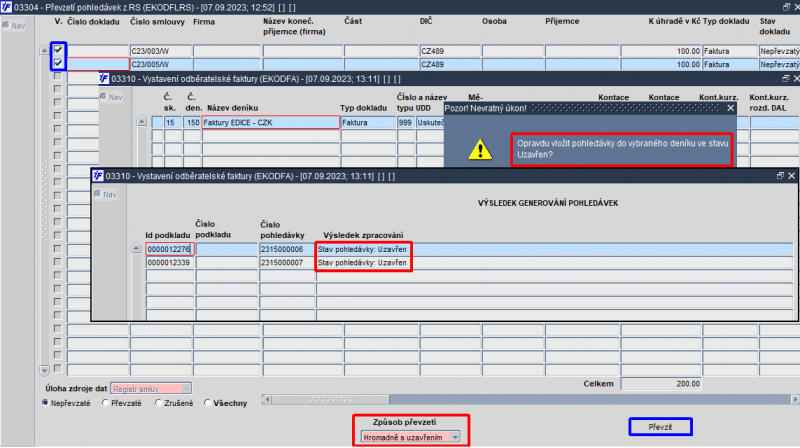This screenshot has height=448, width=800.
Task: Click the horizontal scrollbar right arrow
Action: (x=795, y=400)
